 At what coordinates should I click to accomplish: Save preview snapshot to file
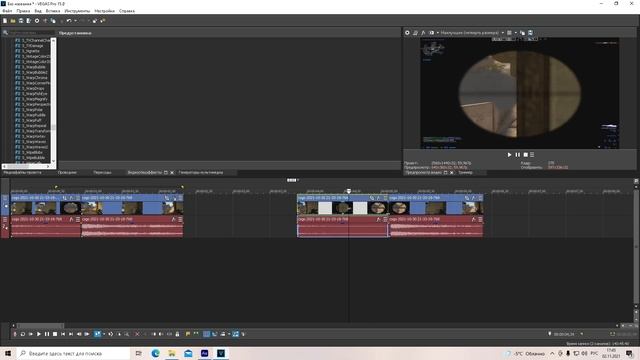pyautogui.click(x=530, y=33)
